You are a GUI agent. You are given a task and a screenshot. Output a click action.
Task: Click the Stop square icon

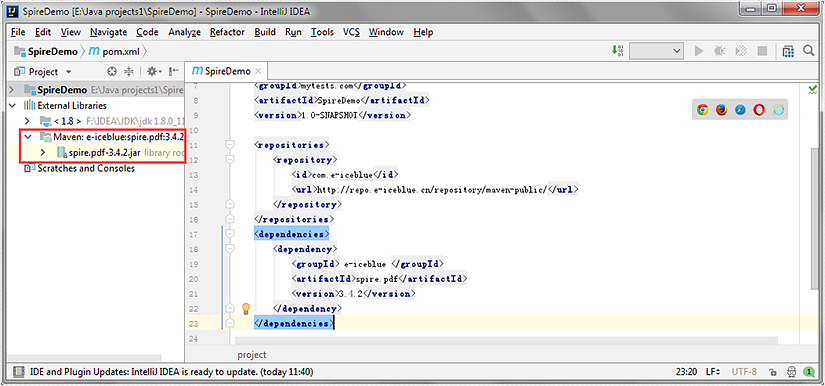762,51
